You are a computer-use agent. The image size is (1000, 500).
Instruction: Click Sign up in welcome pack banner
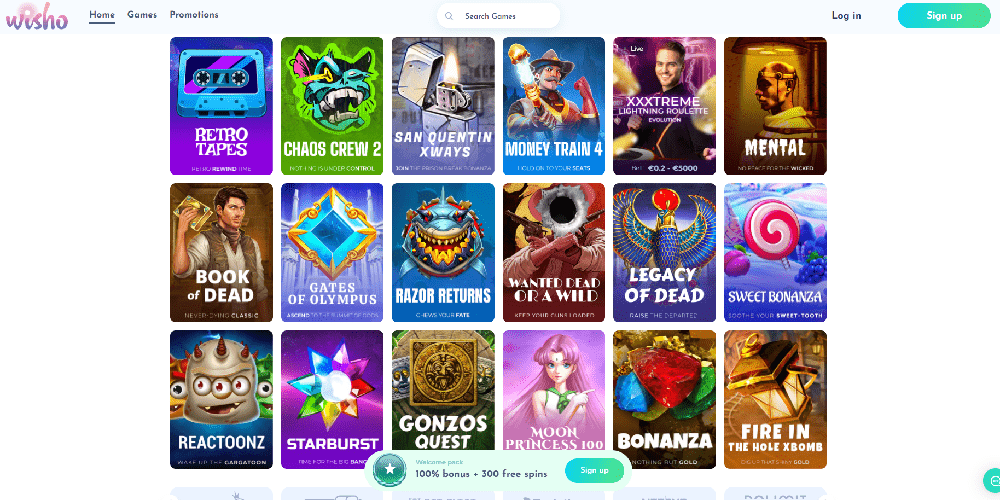pos(594,470)
